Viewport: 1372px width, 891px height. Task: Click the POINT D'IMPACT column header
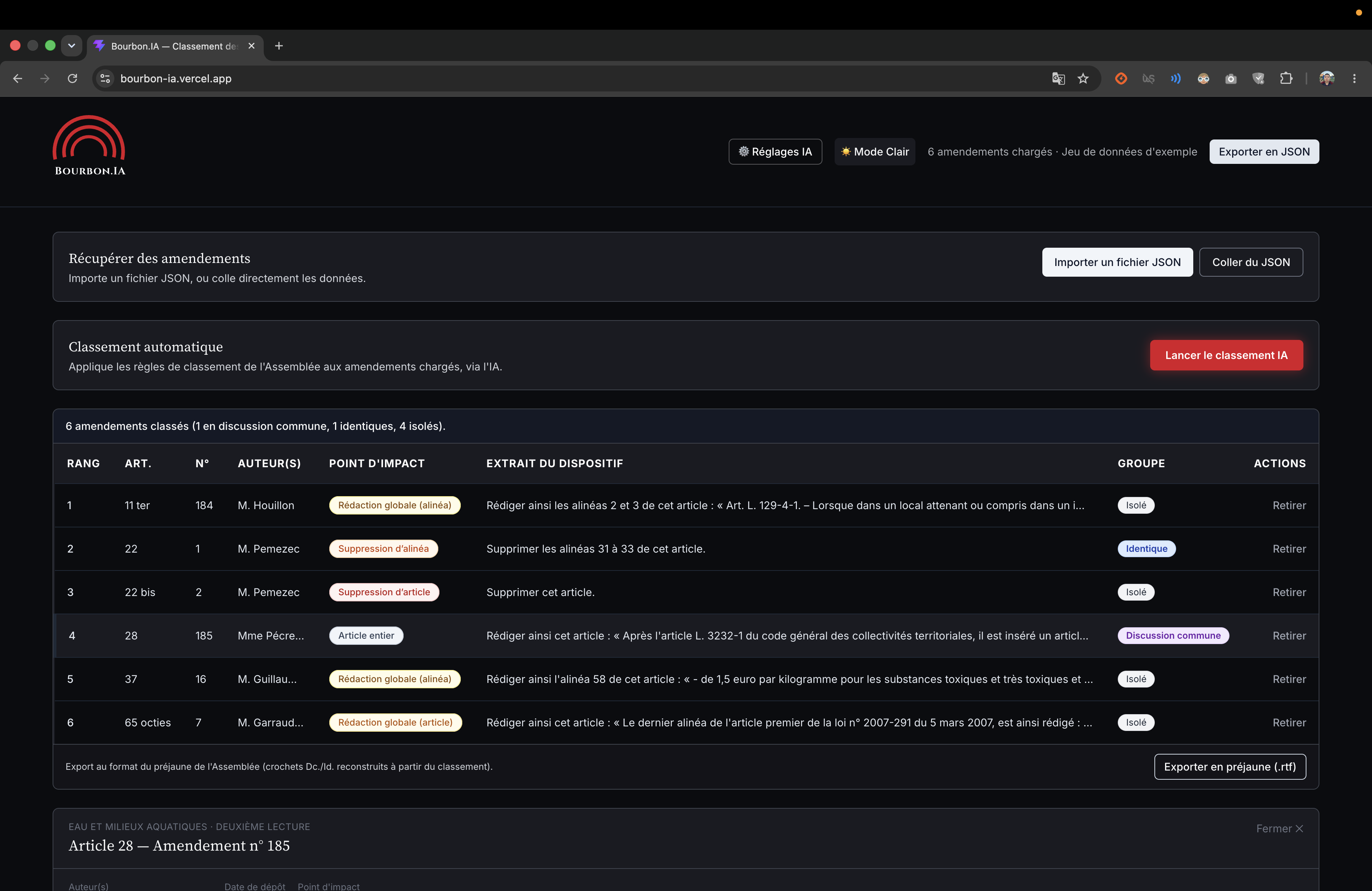[377, 463]
